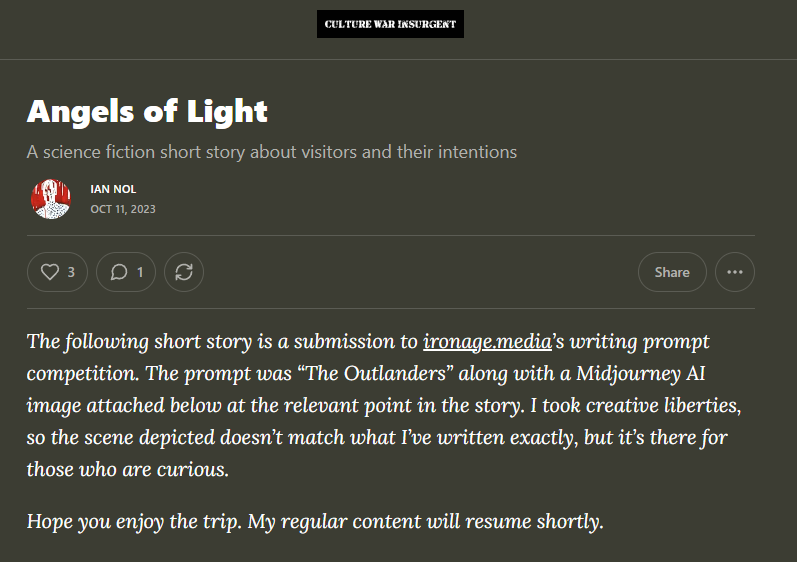Follow the ironage.media hyperlink
797x562 pixels.
487,341
